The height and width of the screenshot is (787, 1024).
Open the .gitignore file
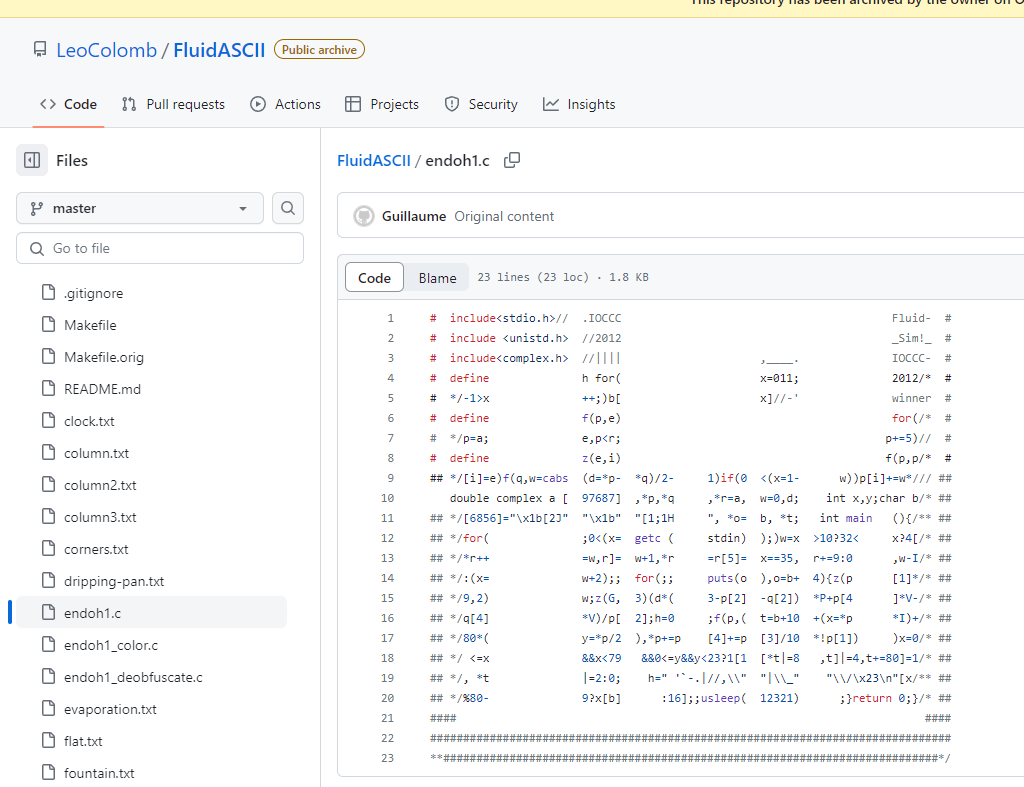(x=93, y=293)
